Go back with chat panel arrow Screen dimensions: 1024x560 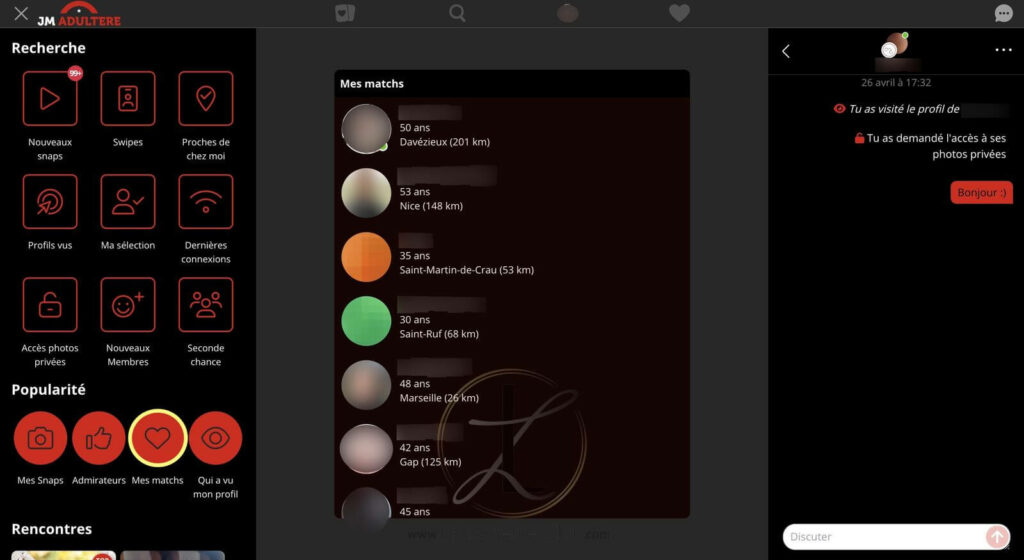click(786, 51)
